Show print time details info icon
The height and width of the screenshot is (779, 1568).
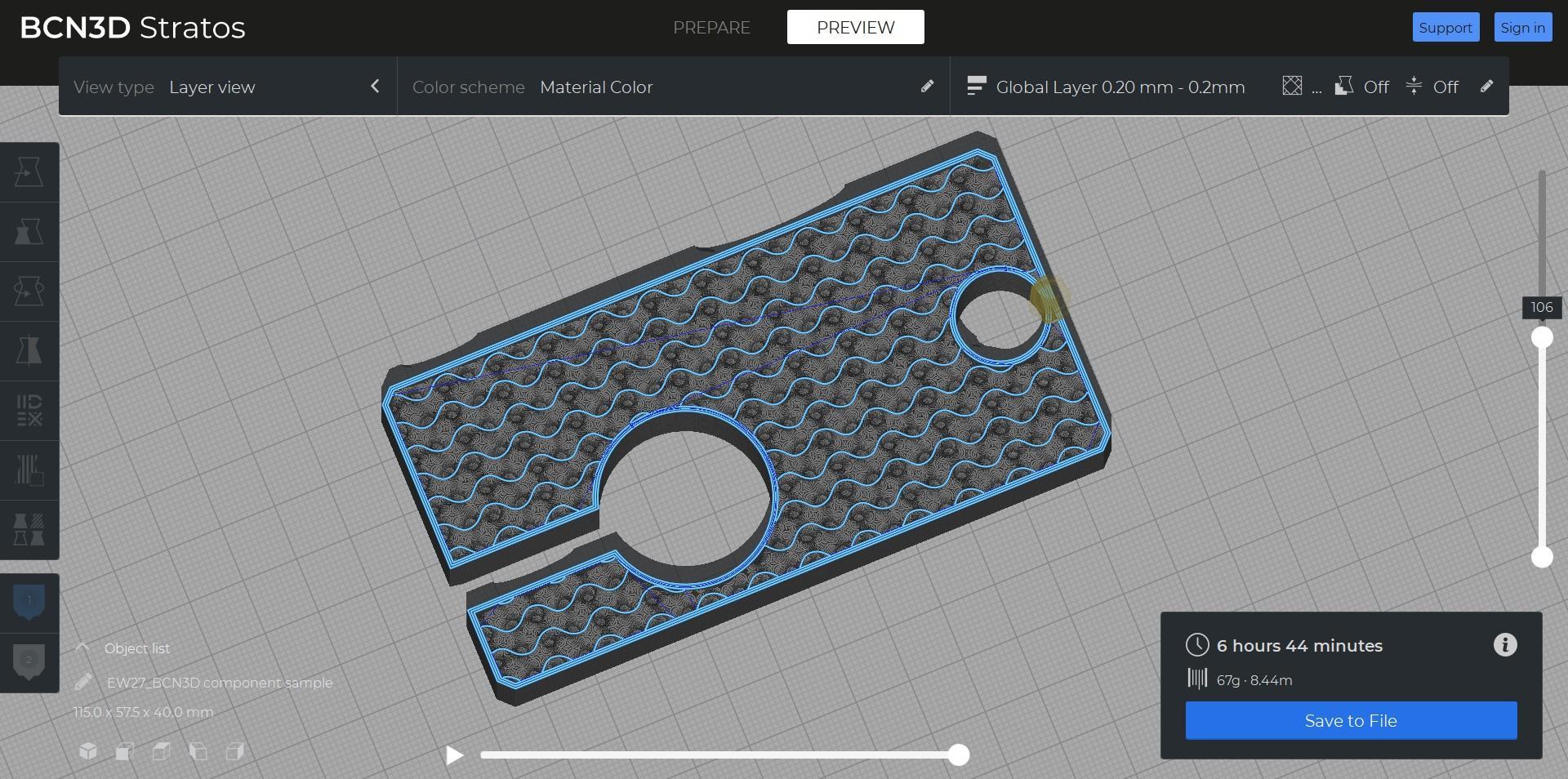[1505, 645]
